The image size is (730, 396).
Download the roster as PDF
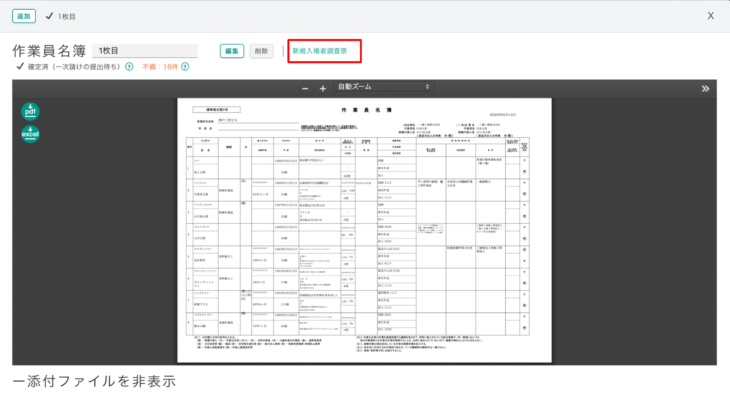[x=30, y=111]
